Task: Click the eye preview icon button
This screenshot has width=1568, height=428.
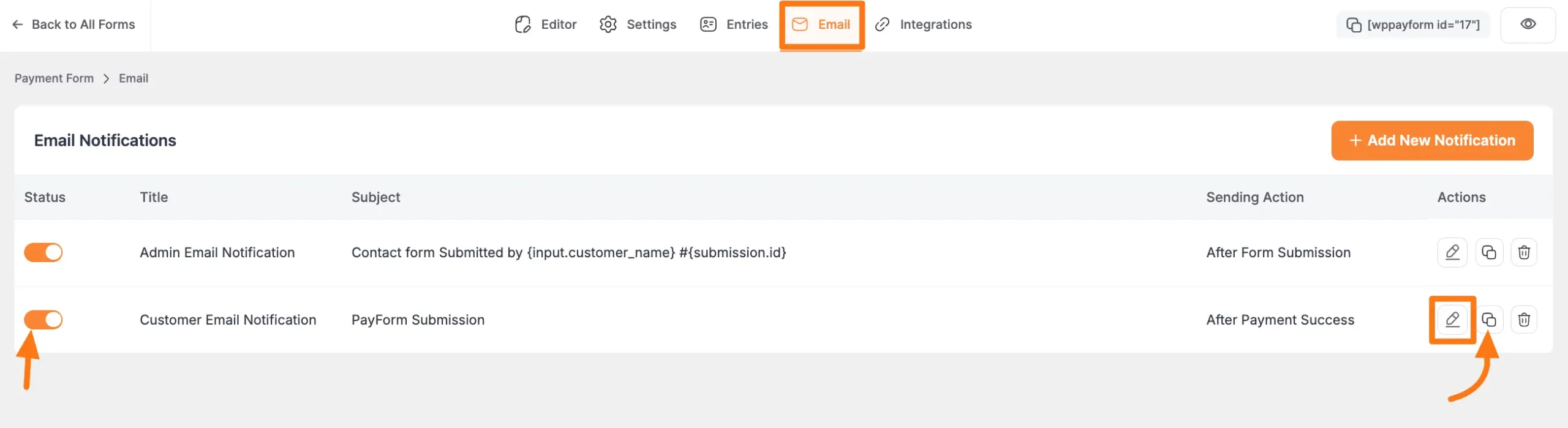Action: coord(1528,24)
